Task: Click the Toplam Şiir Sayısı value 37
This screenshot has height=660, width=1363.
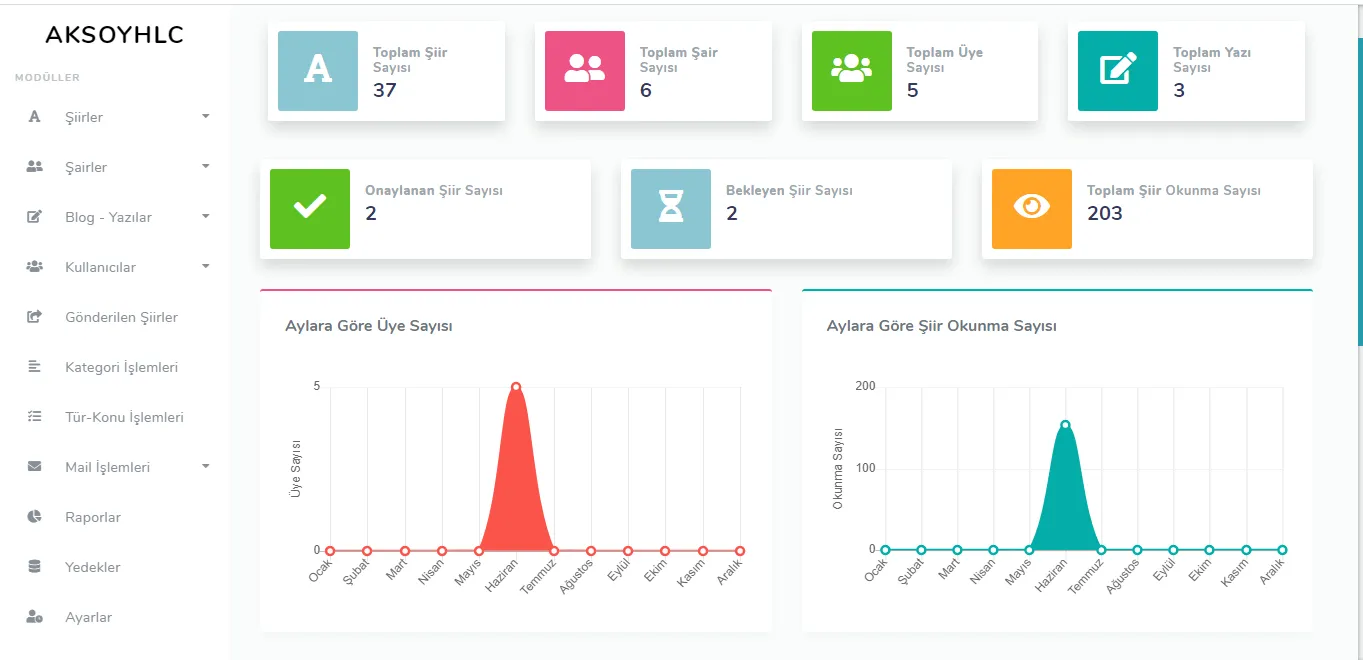Action: click(385, 90)
